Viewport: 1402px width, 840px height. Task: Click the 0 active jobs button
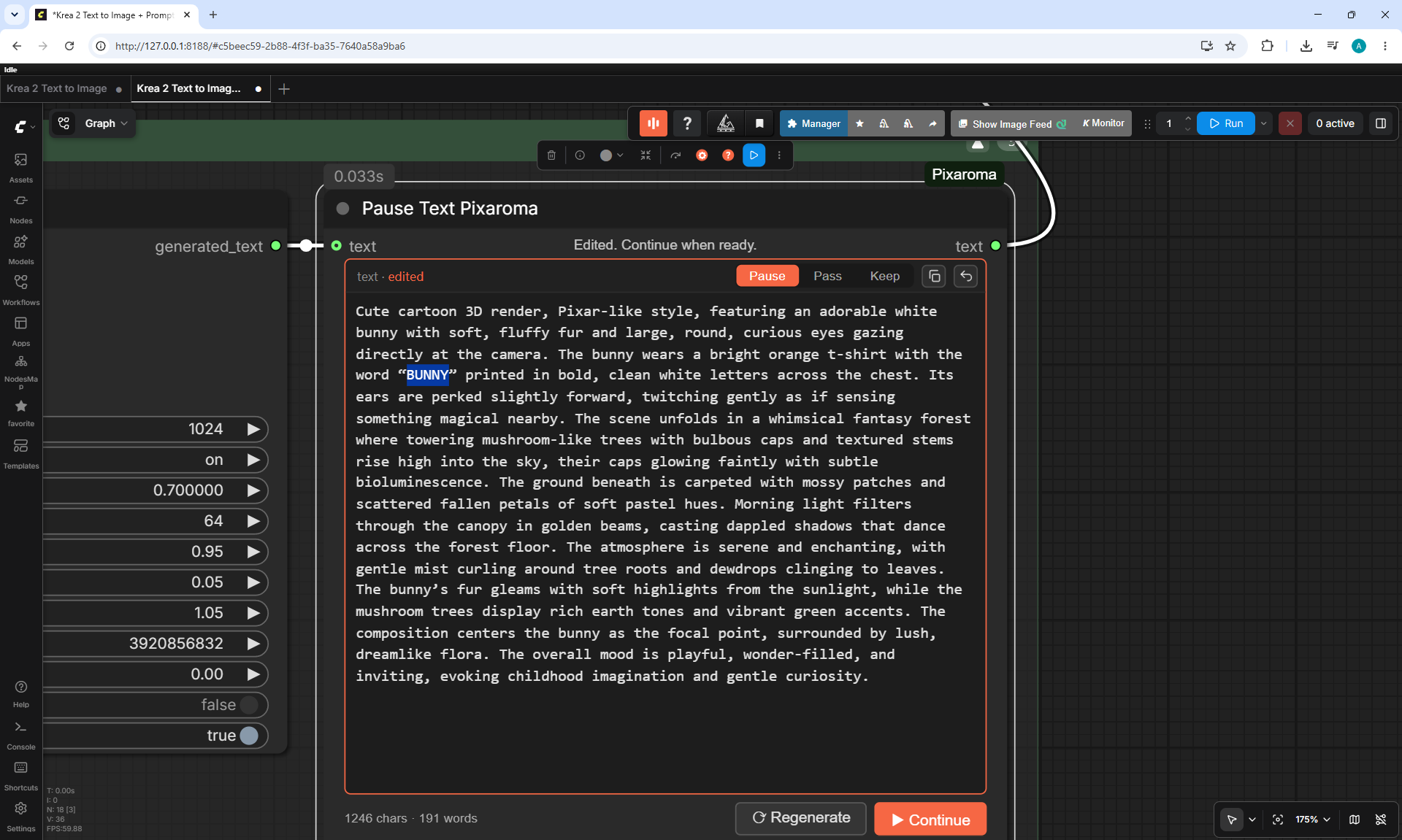pos(1335,123)
